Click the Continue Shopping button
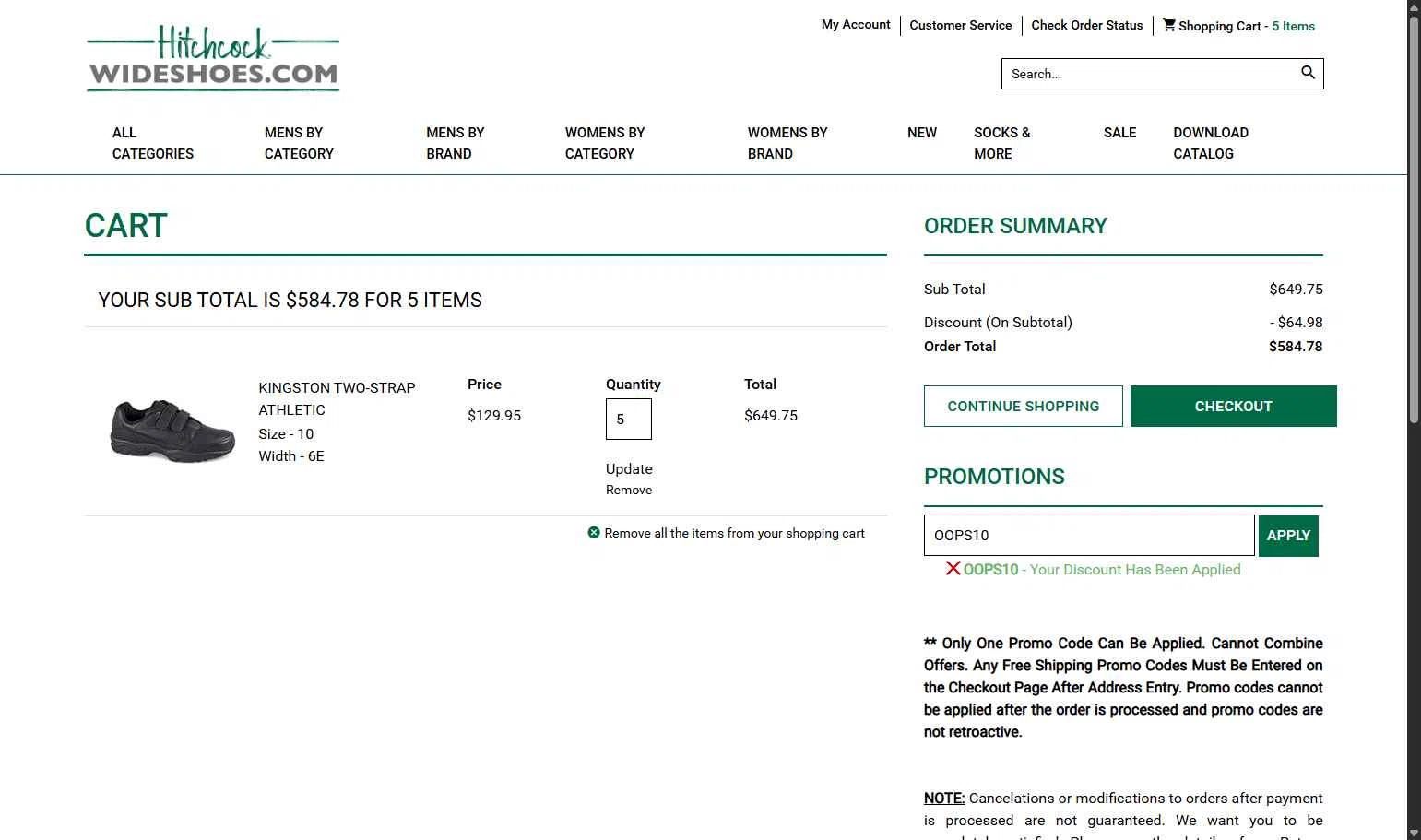This screenshot has height=840, width=1421. pos(1024,406)
